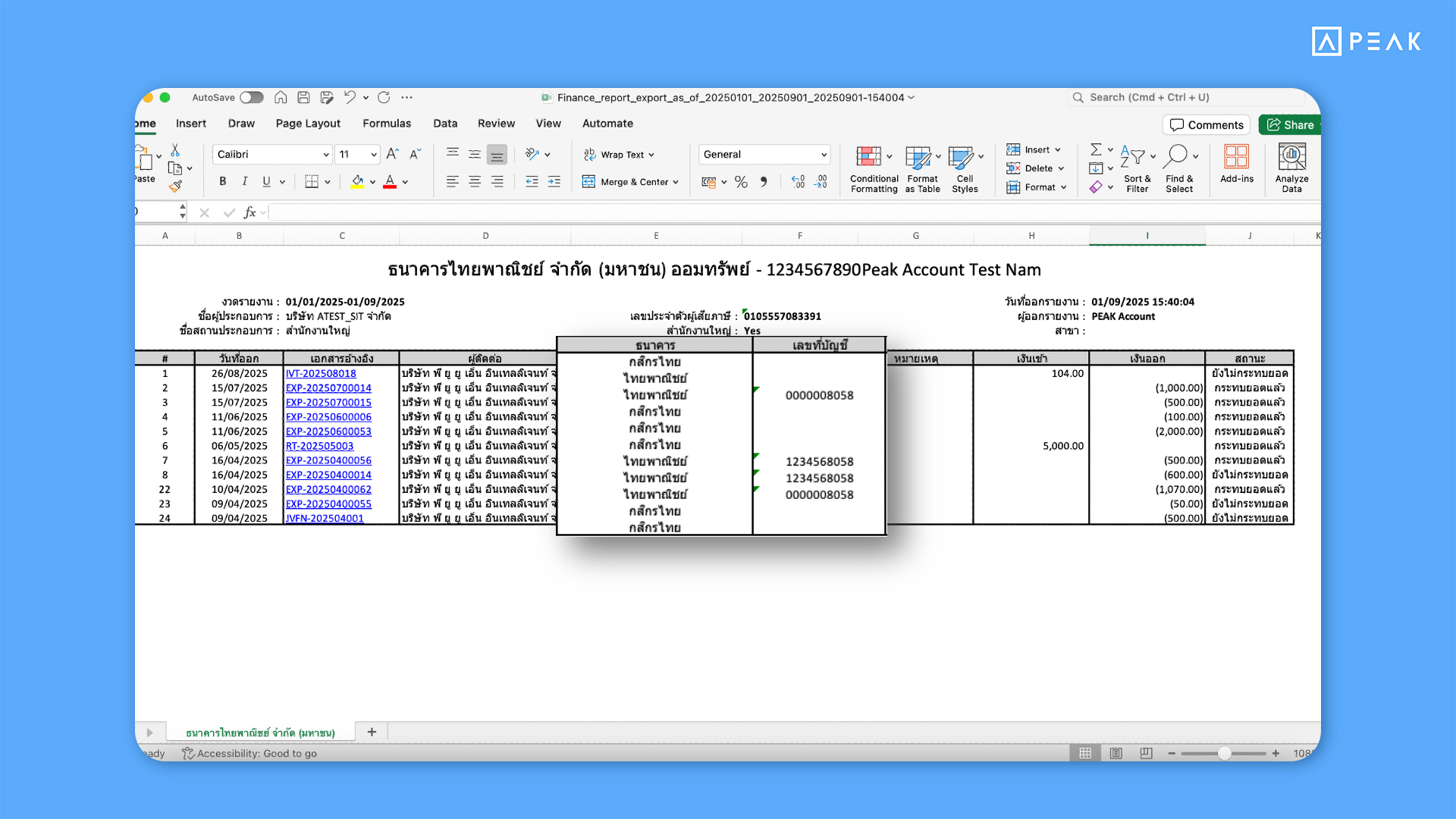The height and width of the screenshot is (819, 1456).
Task: Open Conditional Formatting
Action: 874,169
